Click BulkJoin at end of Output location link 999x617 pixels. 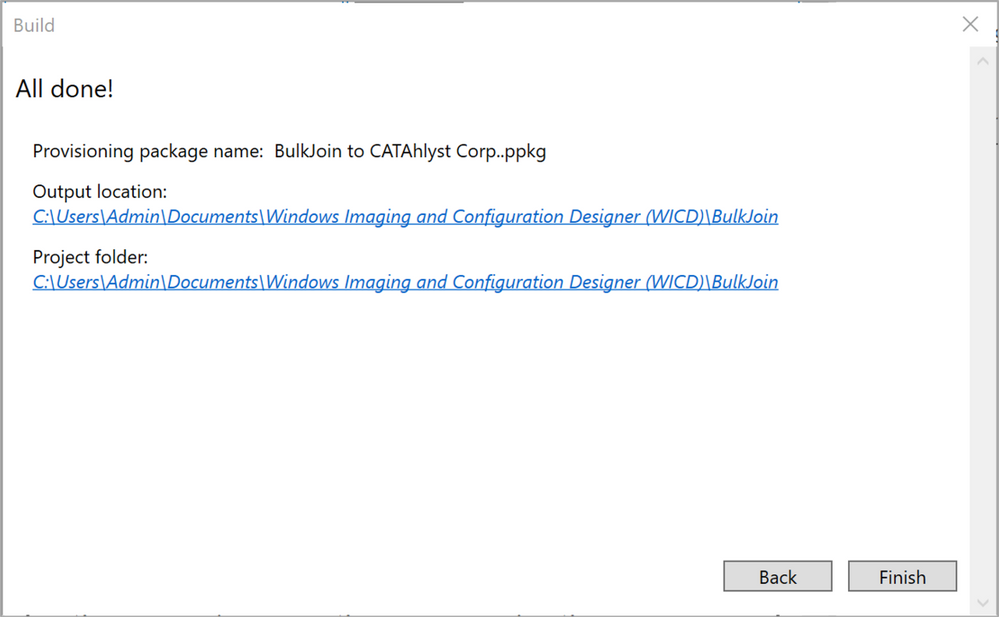[745, 217]
